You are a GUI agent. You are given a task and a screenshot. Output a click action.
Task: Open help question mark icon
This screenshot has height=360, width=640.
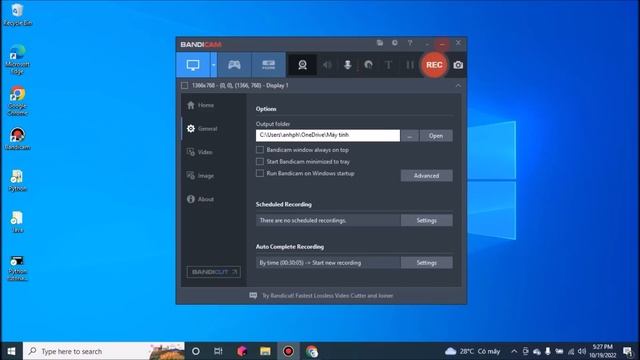pos(410,43)
